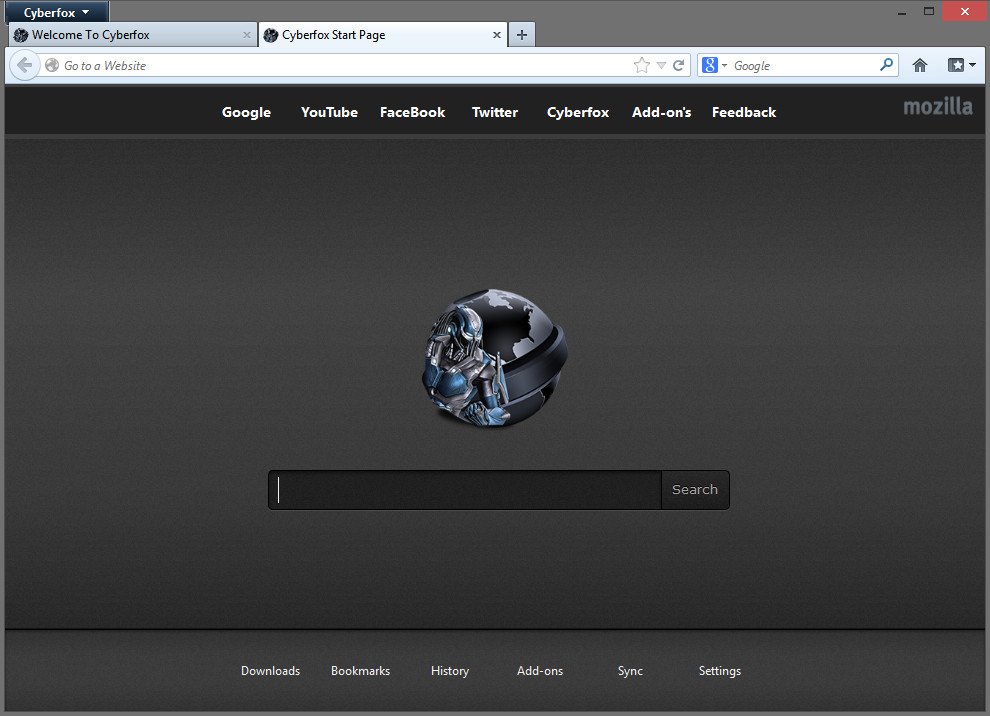The width and height of the screenshot is (990, 716).
Task: Open the YouTube link in top navigation
Action: (x=329, y=112)
